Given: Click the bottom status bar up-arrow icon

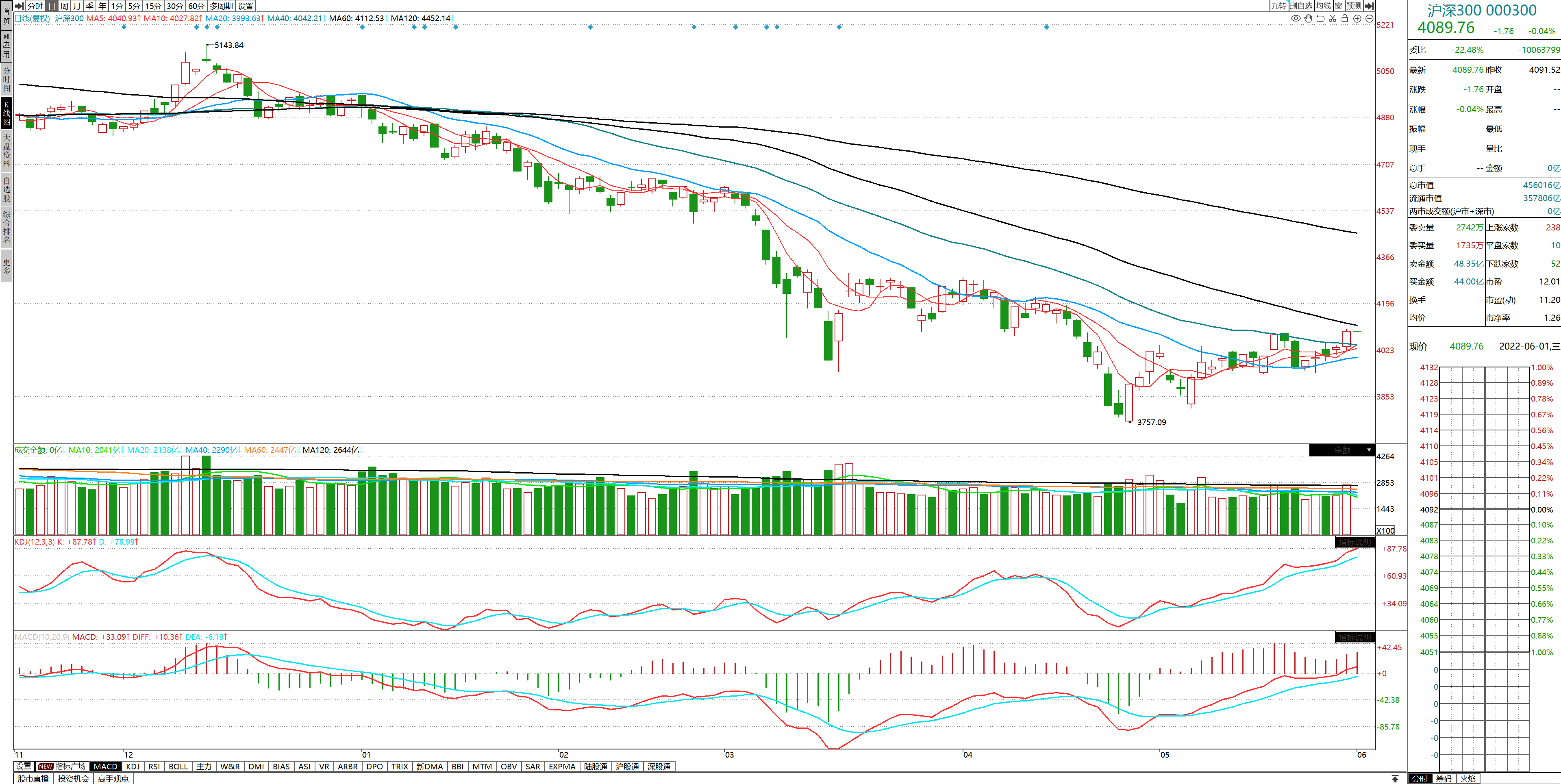Looking at the screenshot, I should click(x=1395, y=779).
